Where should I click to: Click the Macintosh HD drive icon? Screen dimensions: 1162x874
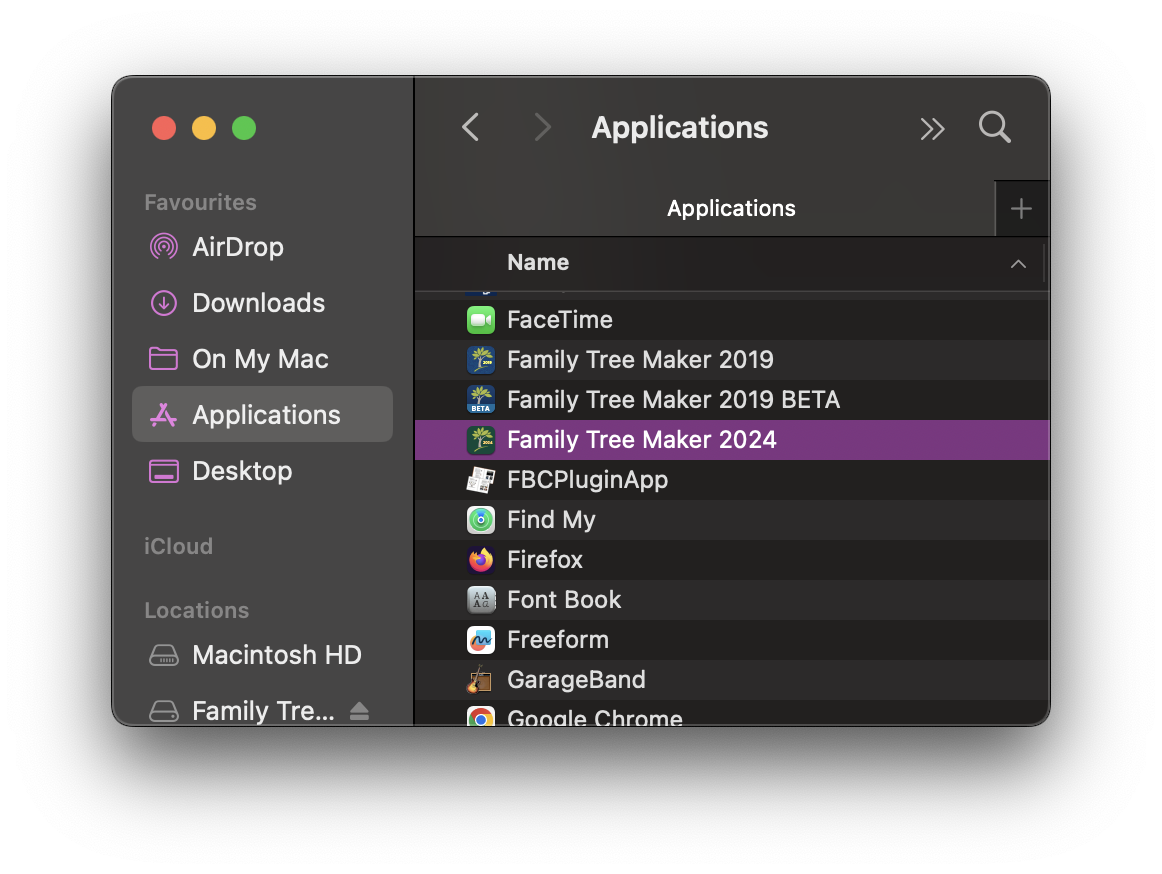(164, 655)
